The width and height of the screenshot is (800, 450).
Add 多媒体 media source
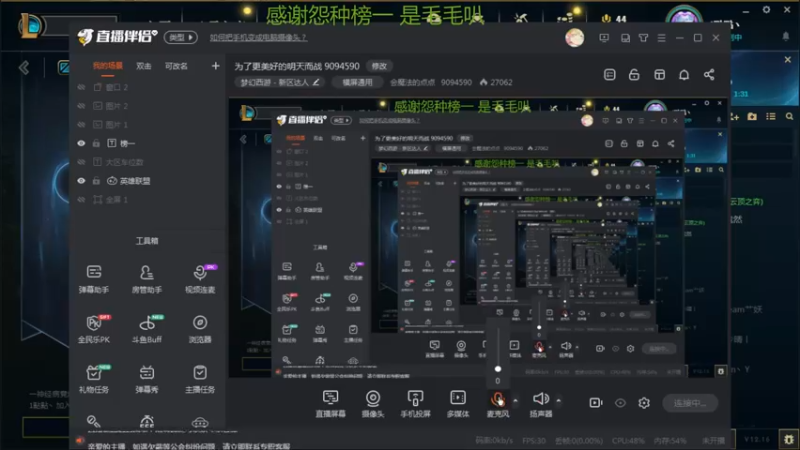point(458,404)
